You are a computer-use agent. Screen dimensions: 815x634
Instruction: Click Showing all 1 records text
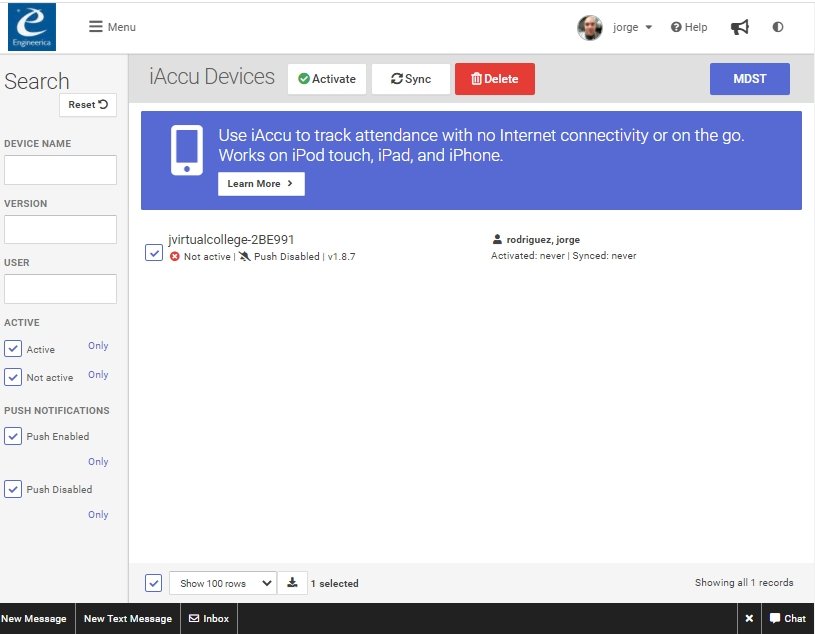(744, 583)
